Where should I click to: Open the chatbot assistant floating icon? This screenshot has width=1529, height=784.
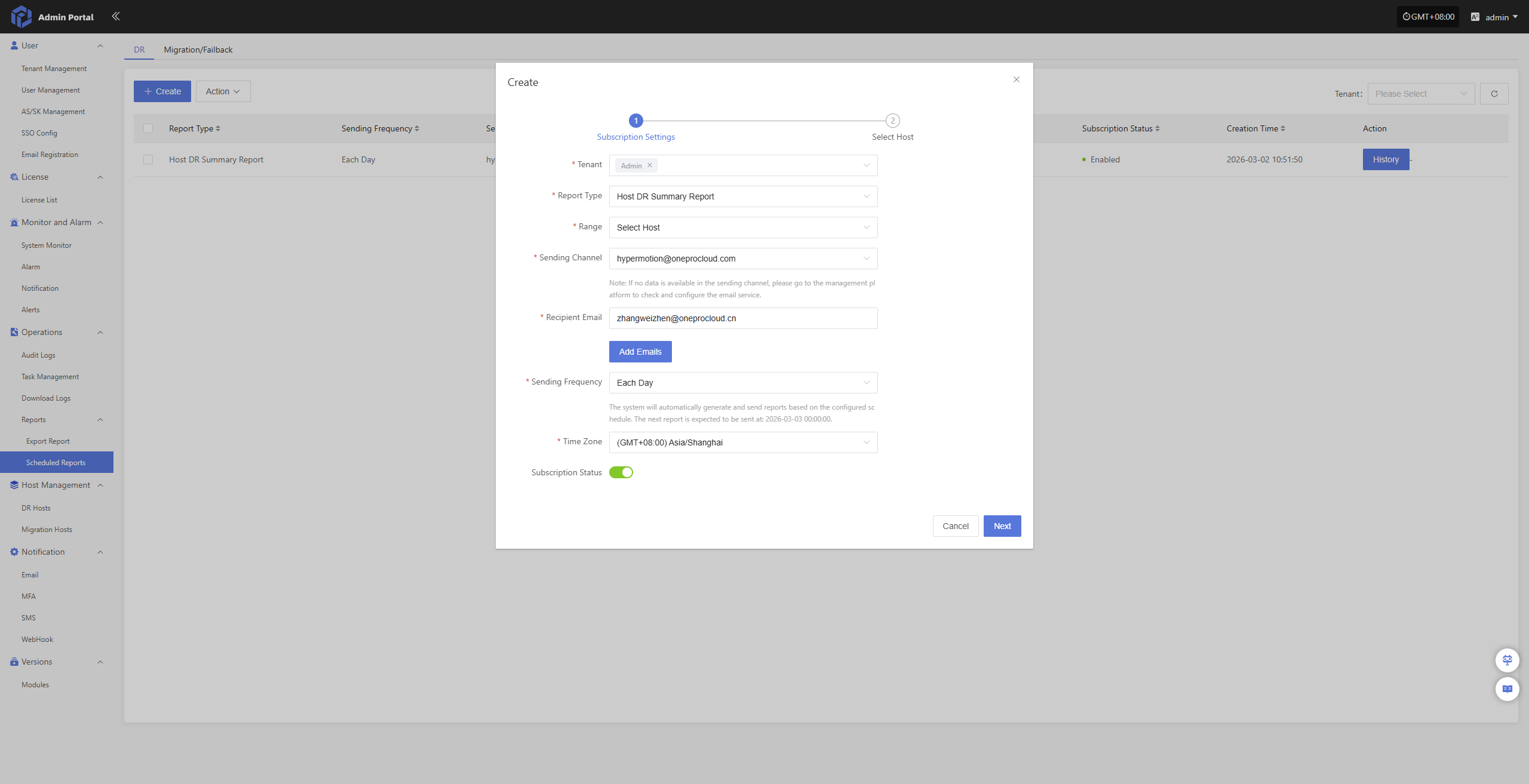1507,660
